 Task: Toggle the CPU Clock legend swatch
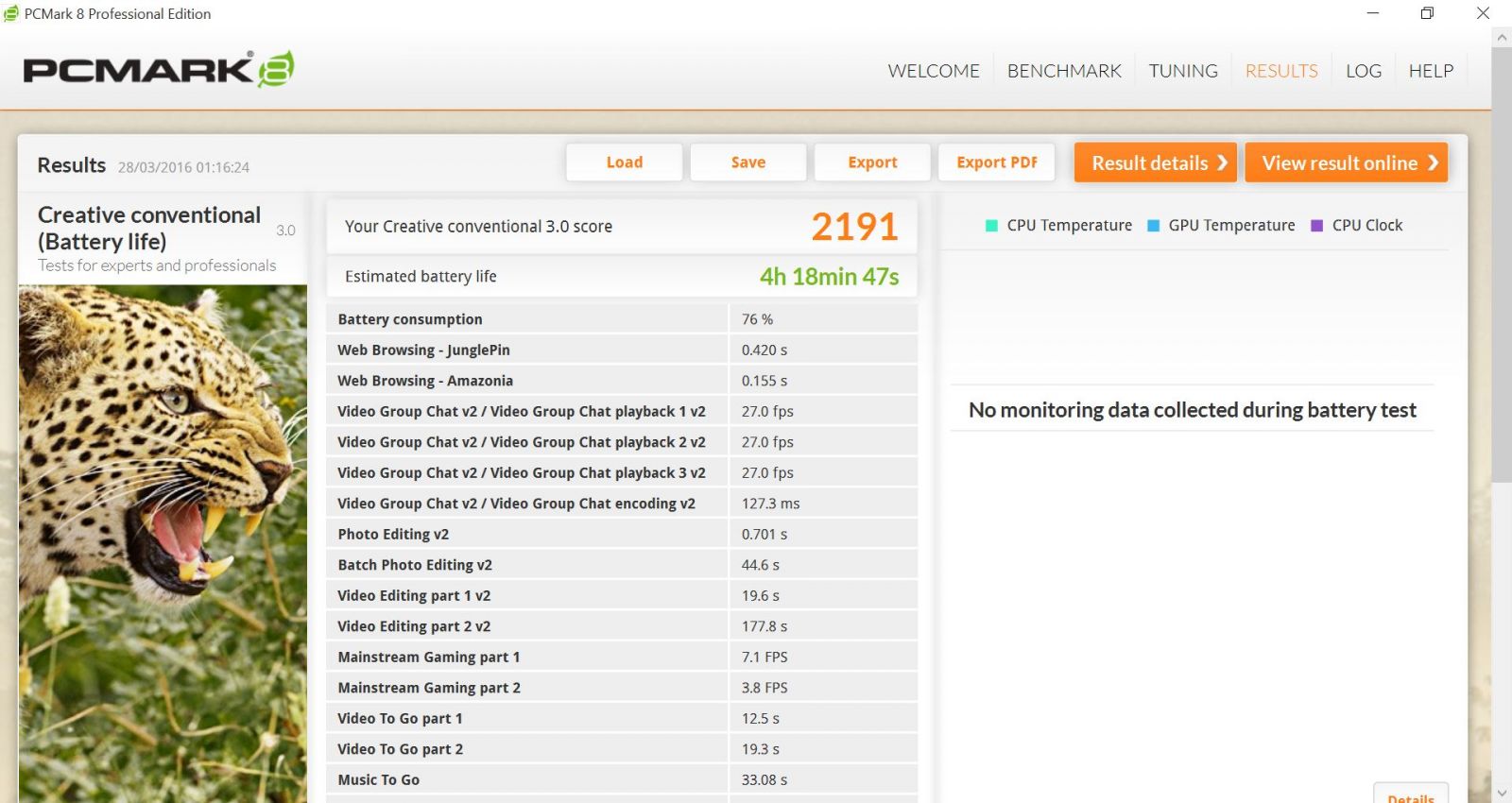(1316, 226)
